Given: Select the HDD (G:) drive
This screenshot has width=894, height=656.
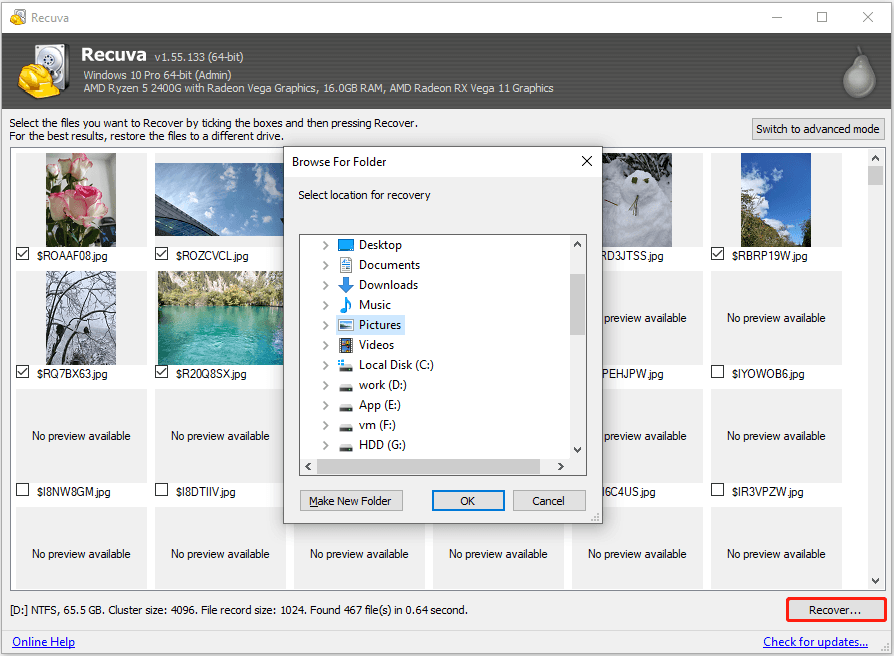Looking at the screenshot, I should tap(382, 445).
